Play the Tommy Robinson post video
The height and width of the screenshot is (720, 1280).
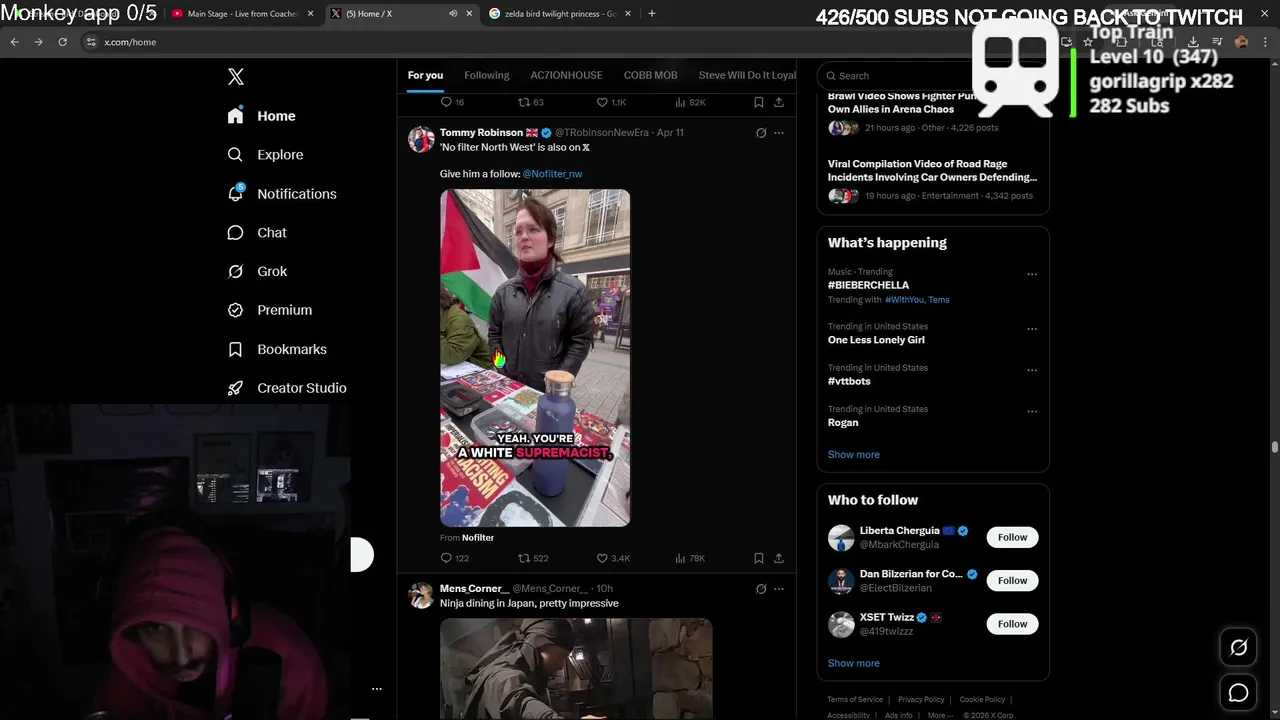click(535, 358)
